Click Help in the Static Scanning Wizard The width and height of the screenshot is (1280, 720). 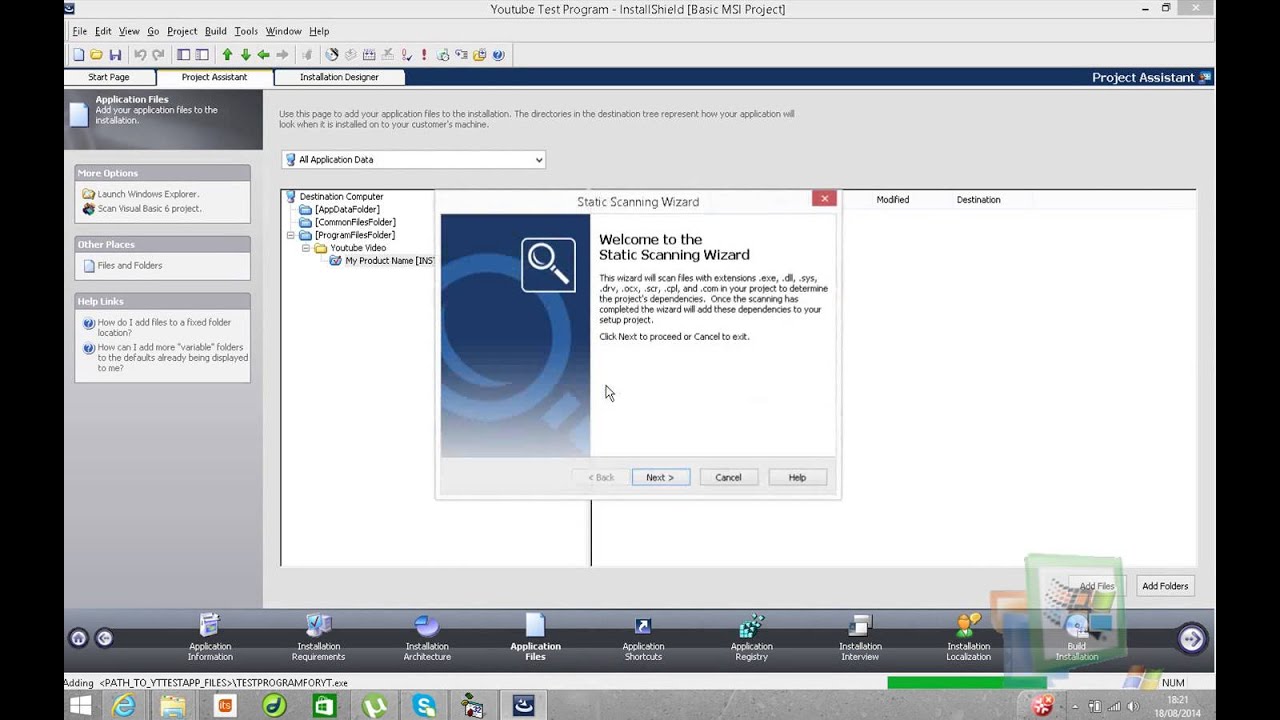pyautogui.click(x=797, y=477)
